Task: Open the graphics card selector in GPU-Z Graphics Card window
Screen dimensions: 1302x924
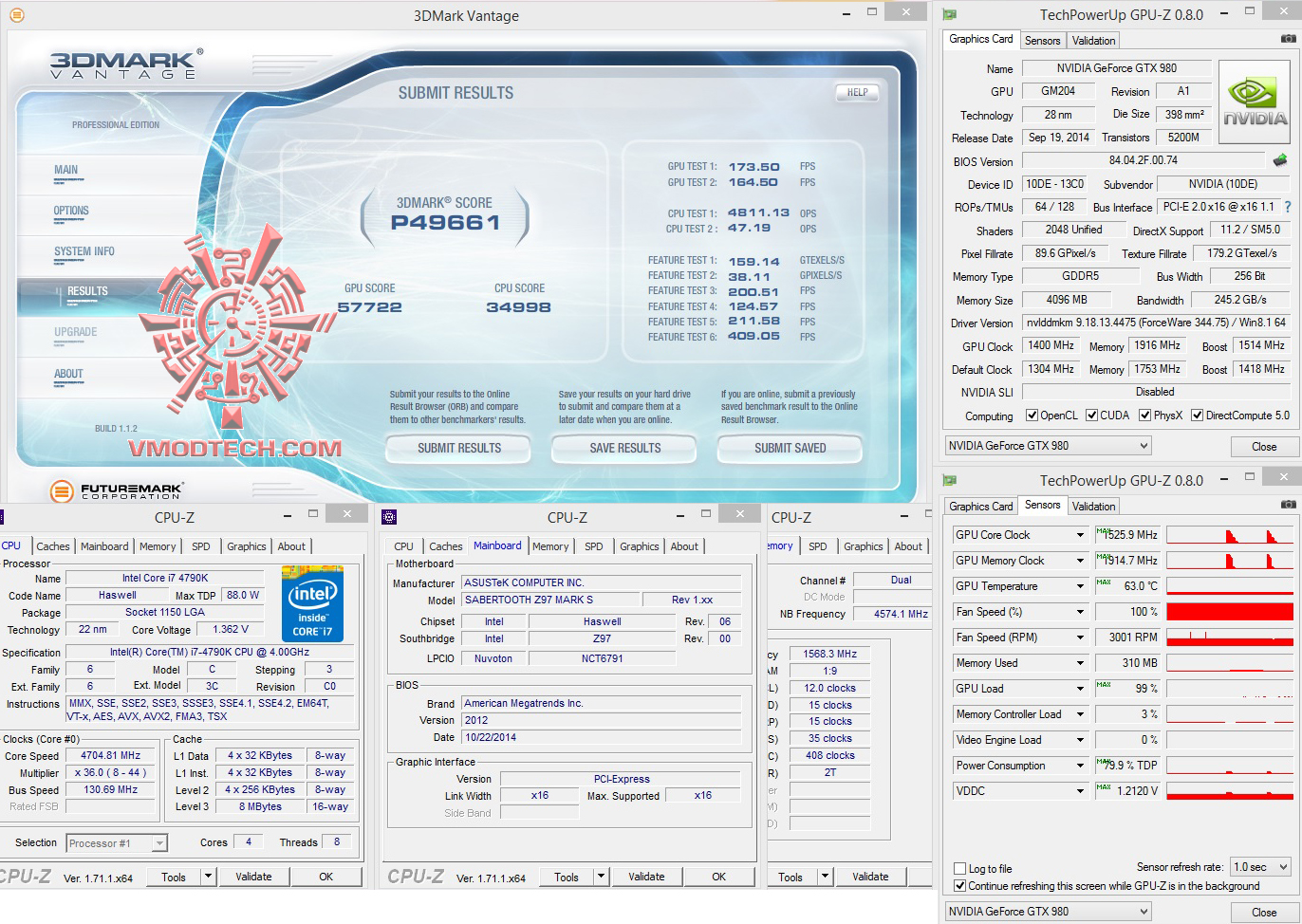Action: [1049, 446]
